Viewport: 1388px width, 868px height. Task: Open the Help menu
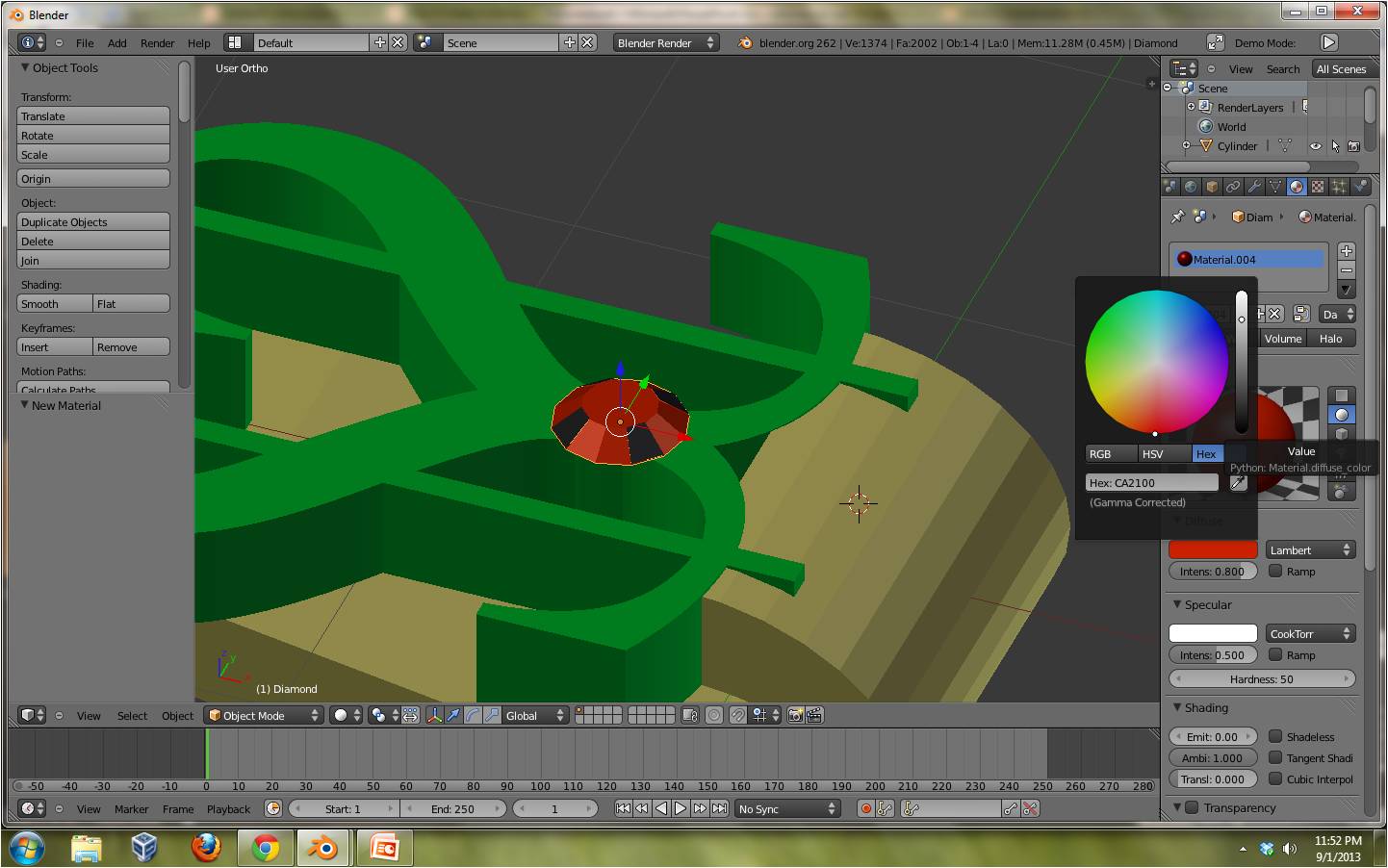point(198,42)
